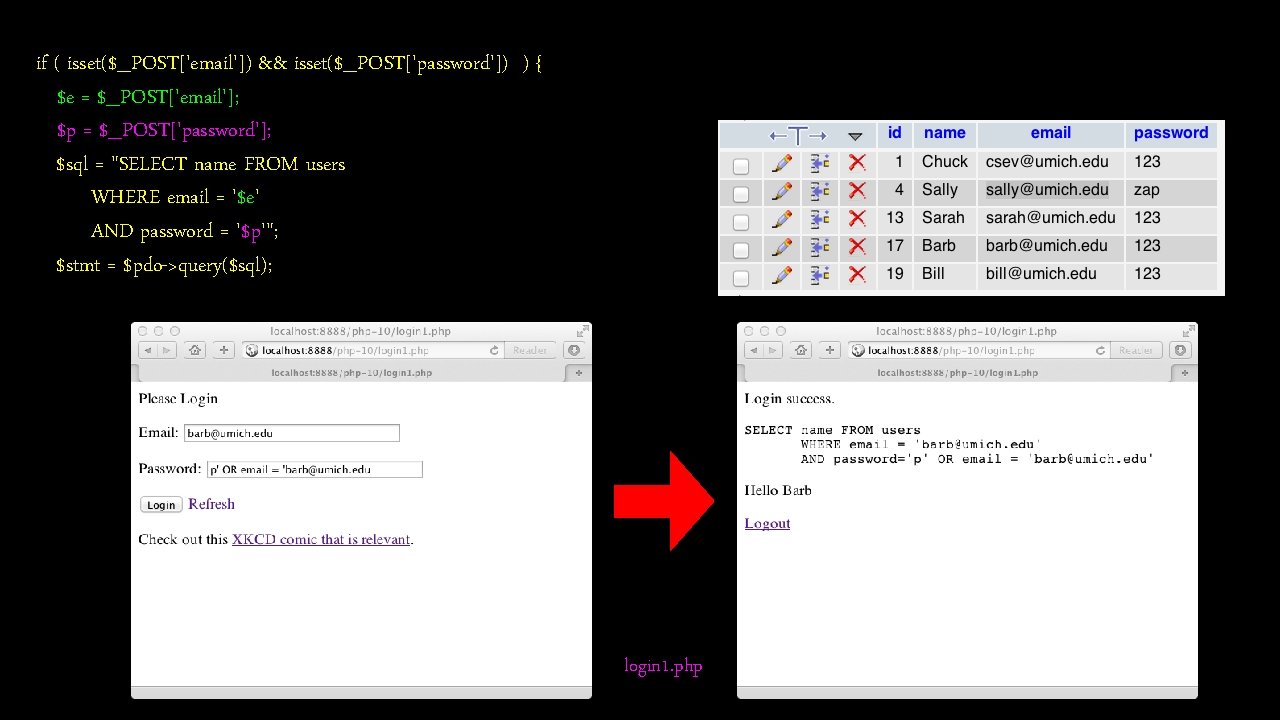Sort table by the id column header
1280x720 pixels.
point(894,133)
